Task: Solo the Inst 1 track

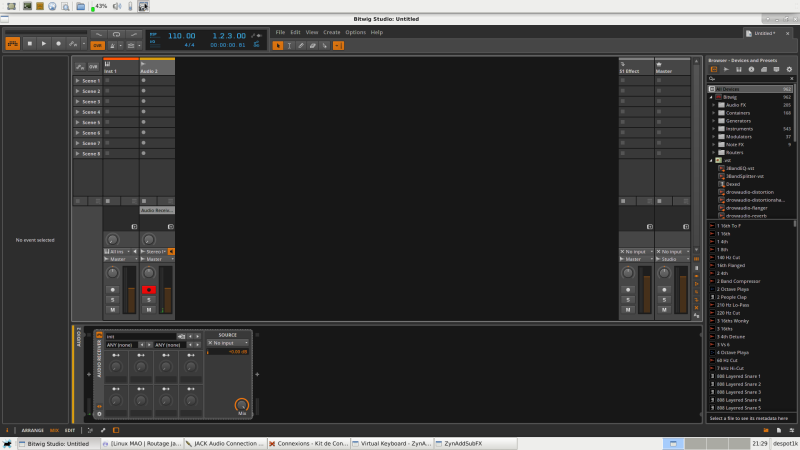Action: (113, 300)
